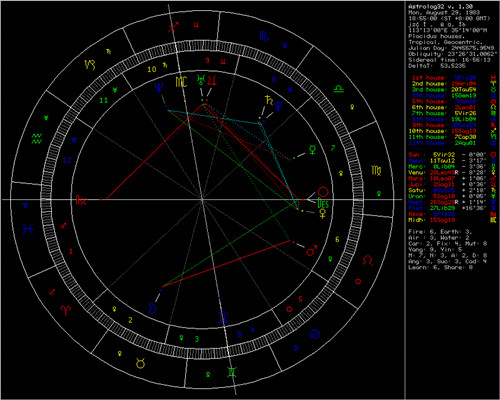Select the Mars symbol in house six
This screenshot has height=400, width=500.
312,251
